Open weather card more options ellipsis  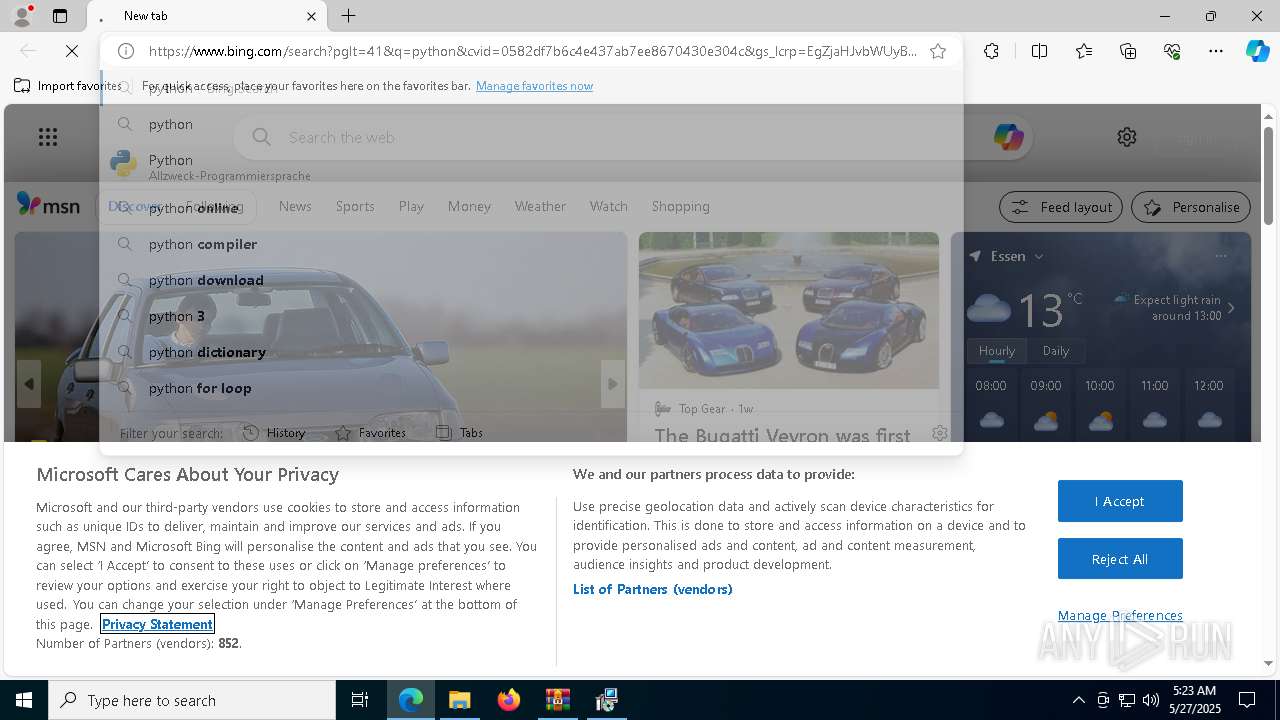point(1221,256)
